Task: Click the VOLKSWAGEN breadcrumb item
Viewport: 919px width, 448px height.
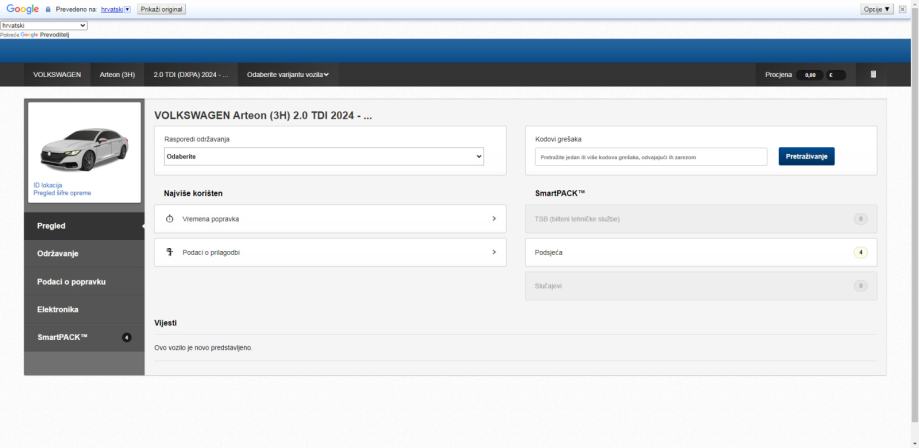Action: pos(57,74)
